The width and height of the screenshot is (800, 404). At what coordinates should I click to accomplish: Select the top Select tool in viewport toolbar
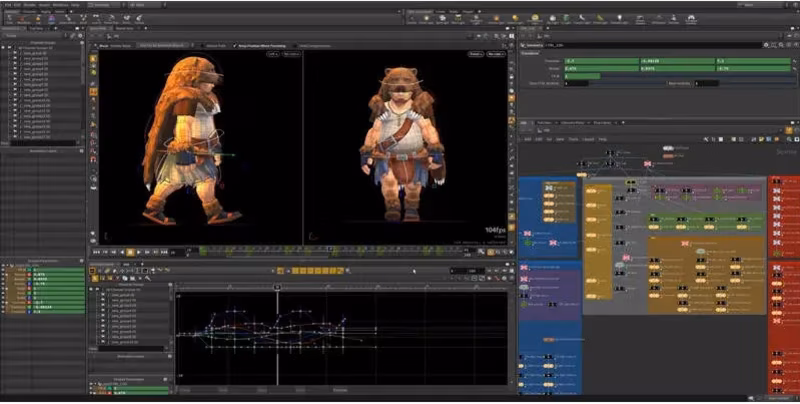(x=93, y=59)
